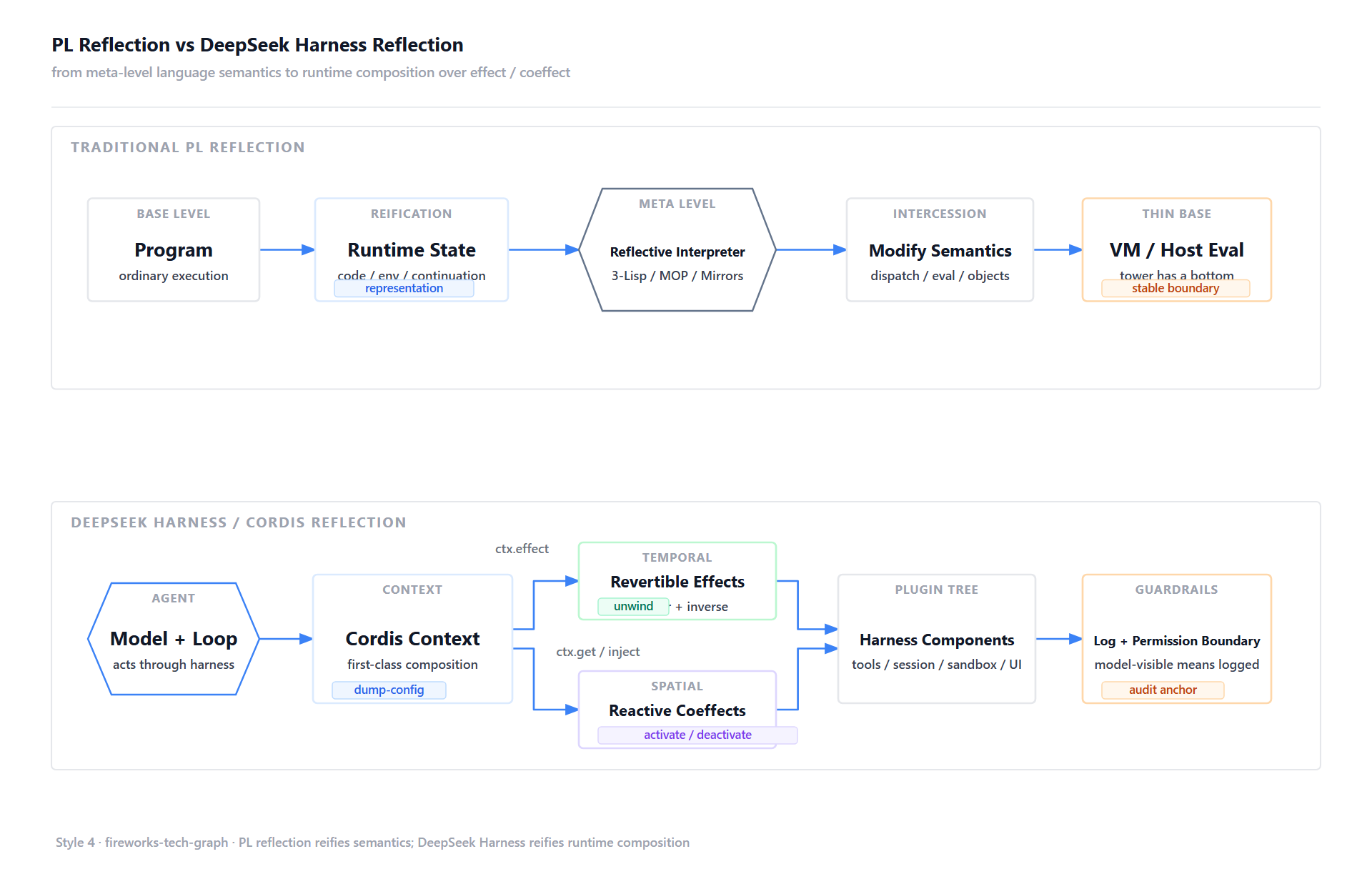The width and height of the screenshot is (1372, 879).
Task: Select the 'Harness Components' heading
Action: 937,640
